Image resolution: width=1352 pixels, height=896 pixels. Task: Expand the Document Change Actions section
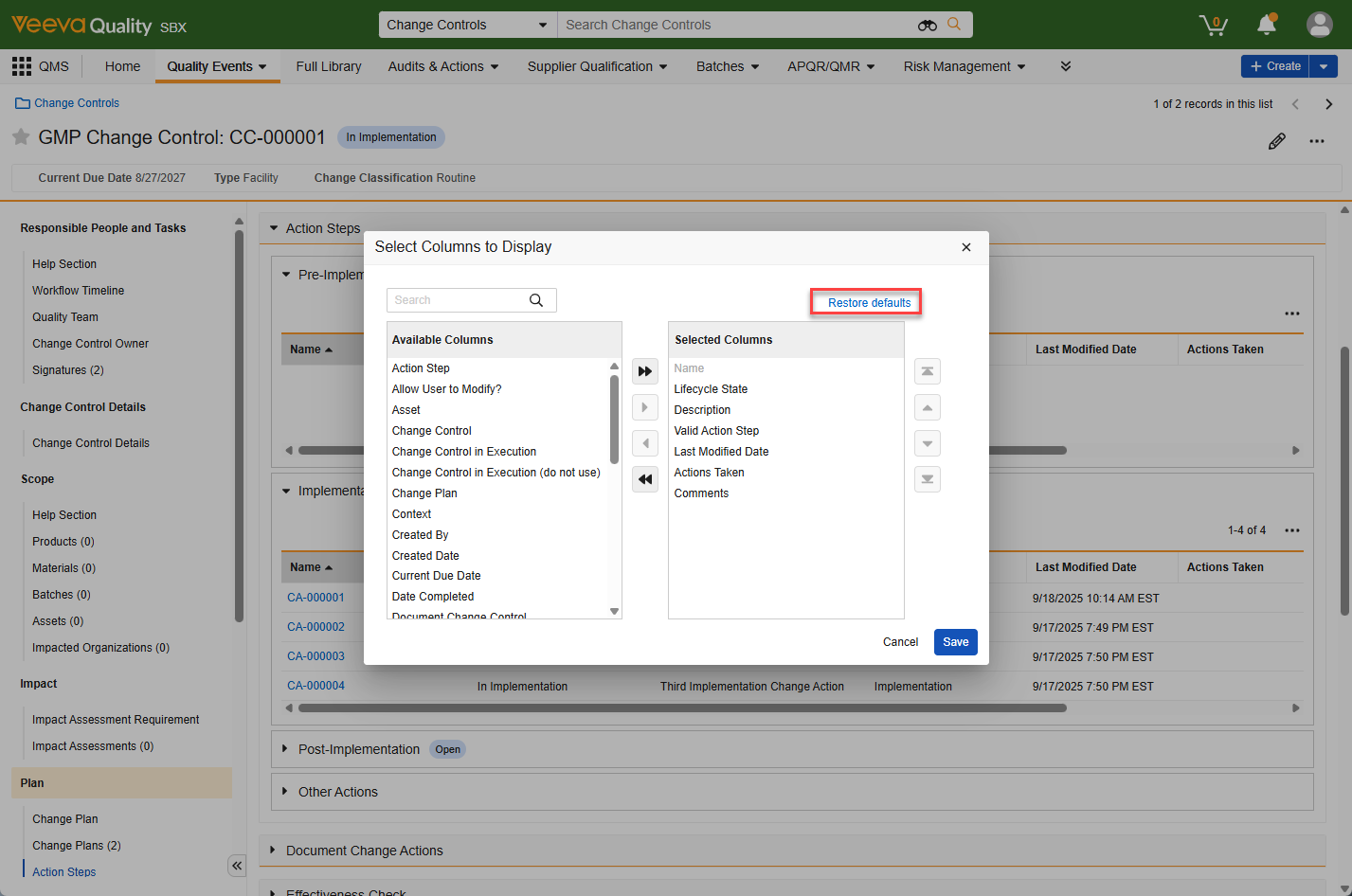click(x=273, y=851)
